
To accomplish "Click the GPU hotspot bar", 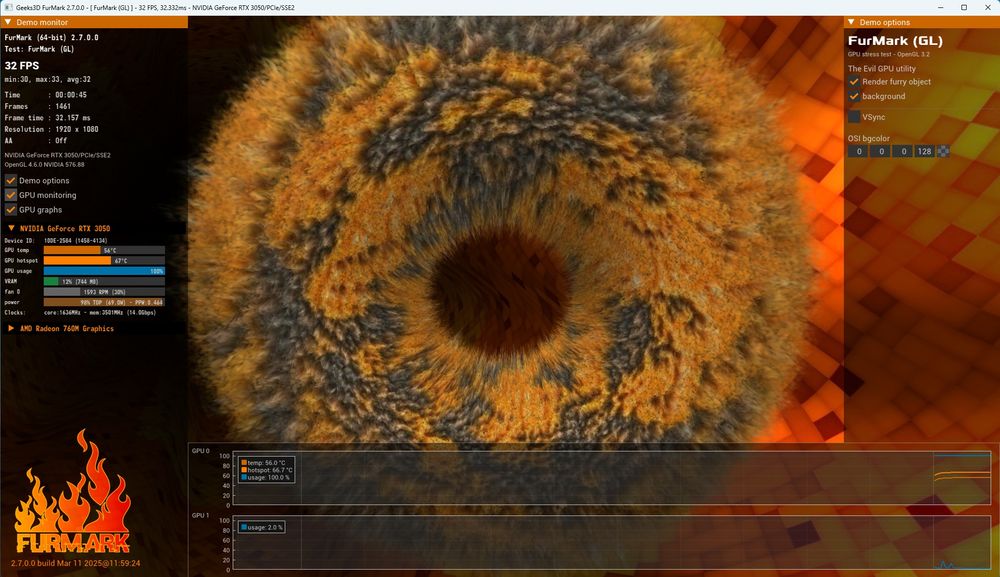I will click(x=104, y=260).
